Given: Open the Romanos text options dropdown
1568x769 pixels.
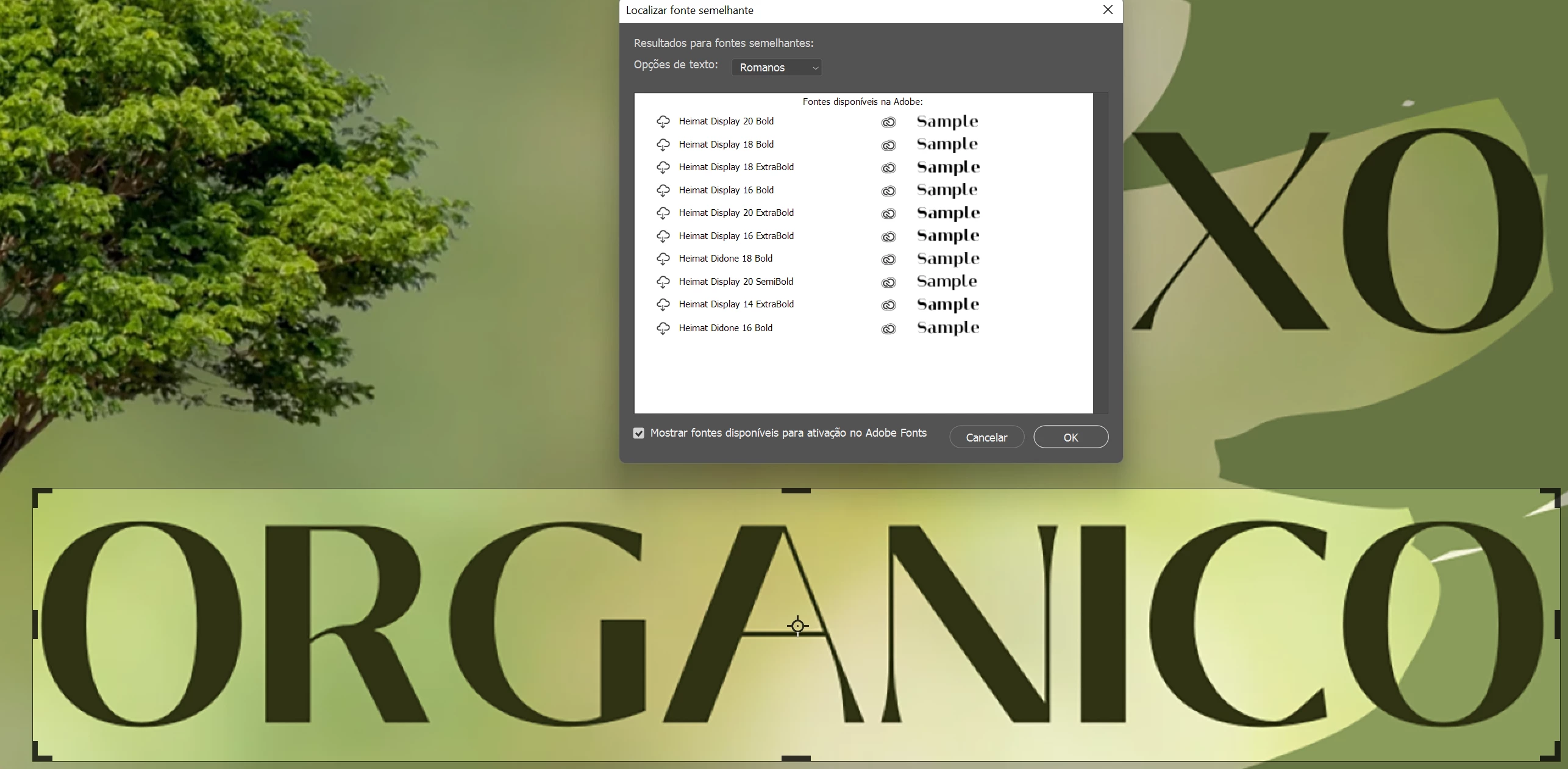Looking at the screenshot, I should click(776, 68).
